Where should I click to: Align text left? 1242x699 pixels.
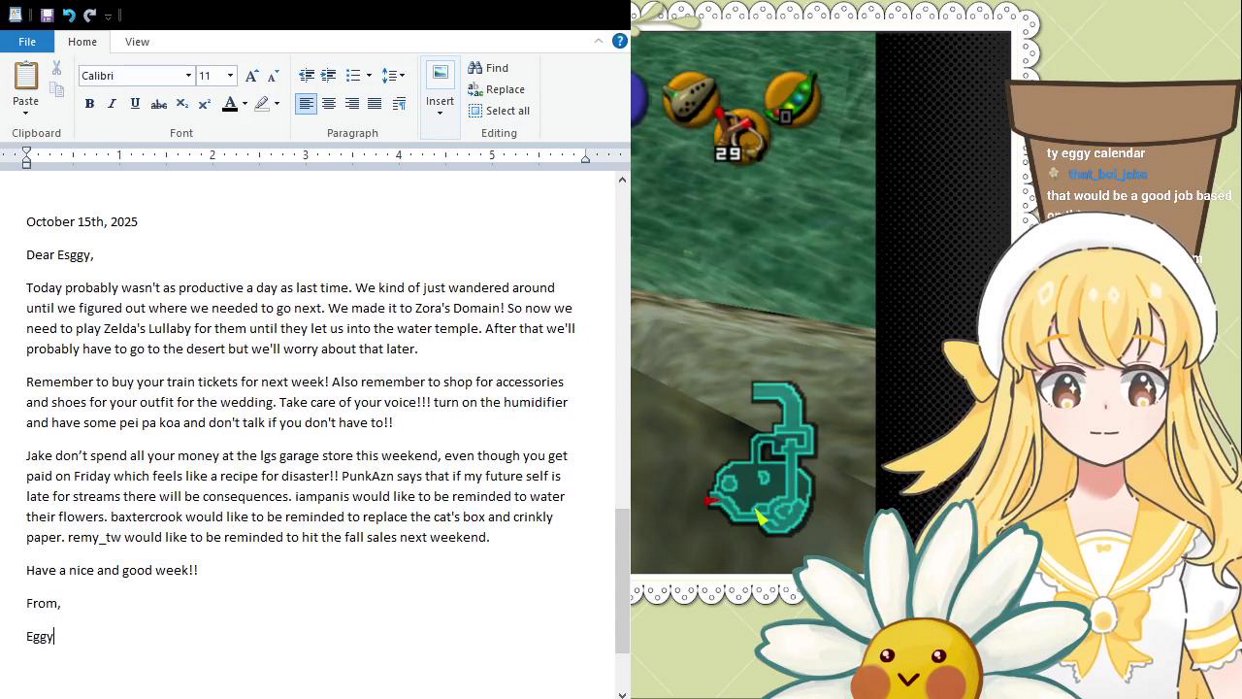point(306,104)
